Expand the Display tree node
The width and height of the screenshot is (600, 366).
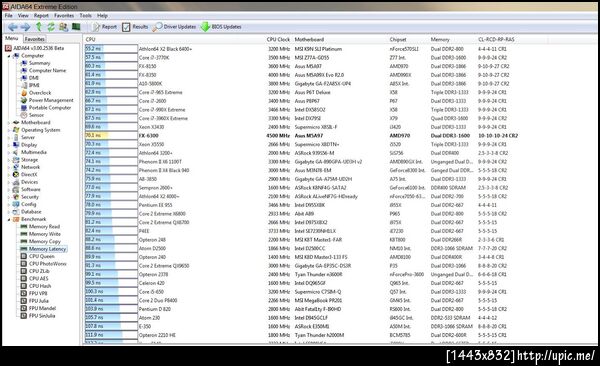tap(9, 145)
